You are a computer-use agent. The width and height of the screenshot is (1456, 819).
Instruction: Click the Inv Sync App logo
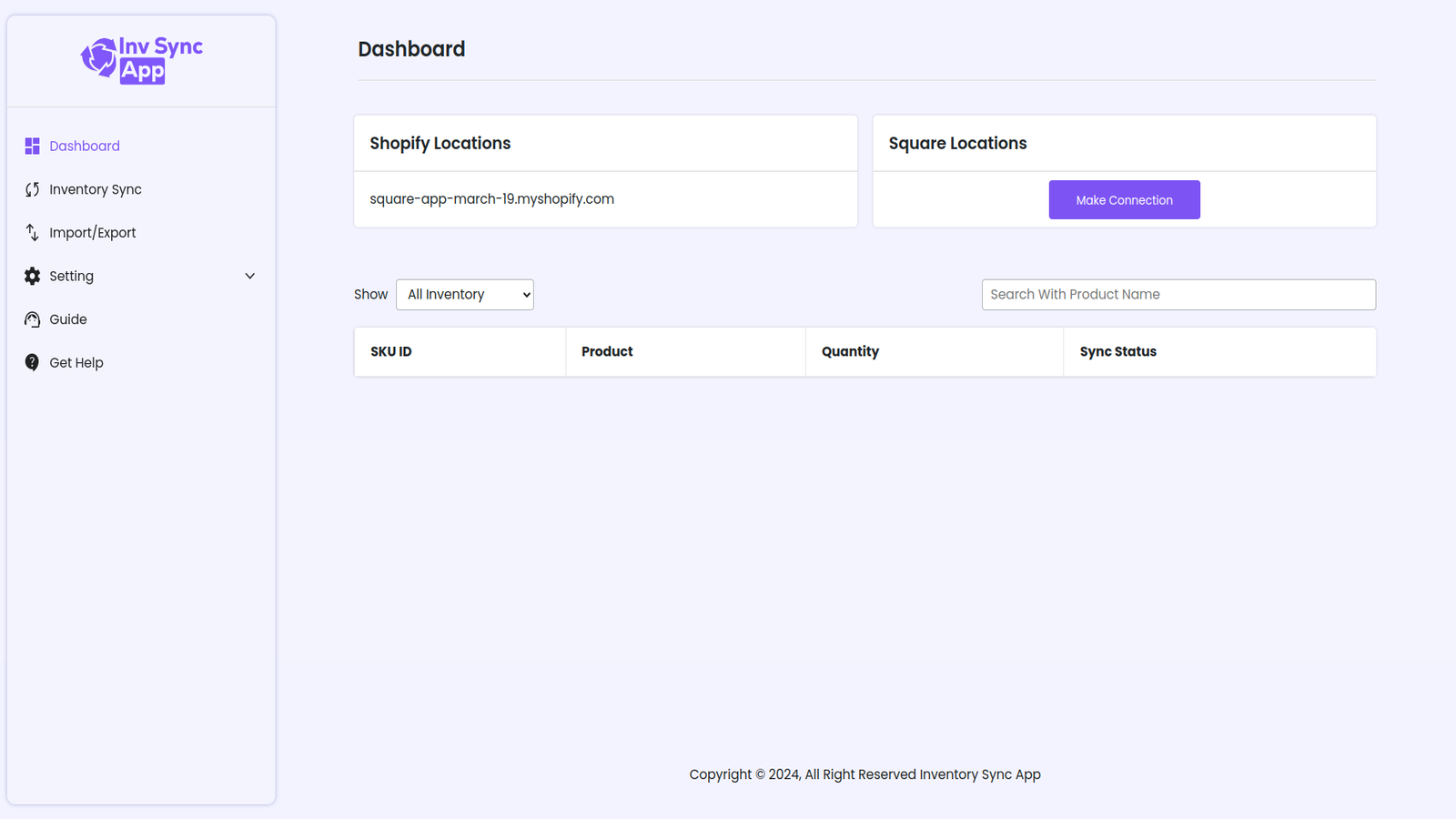[x=141, y=60]
